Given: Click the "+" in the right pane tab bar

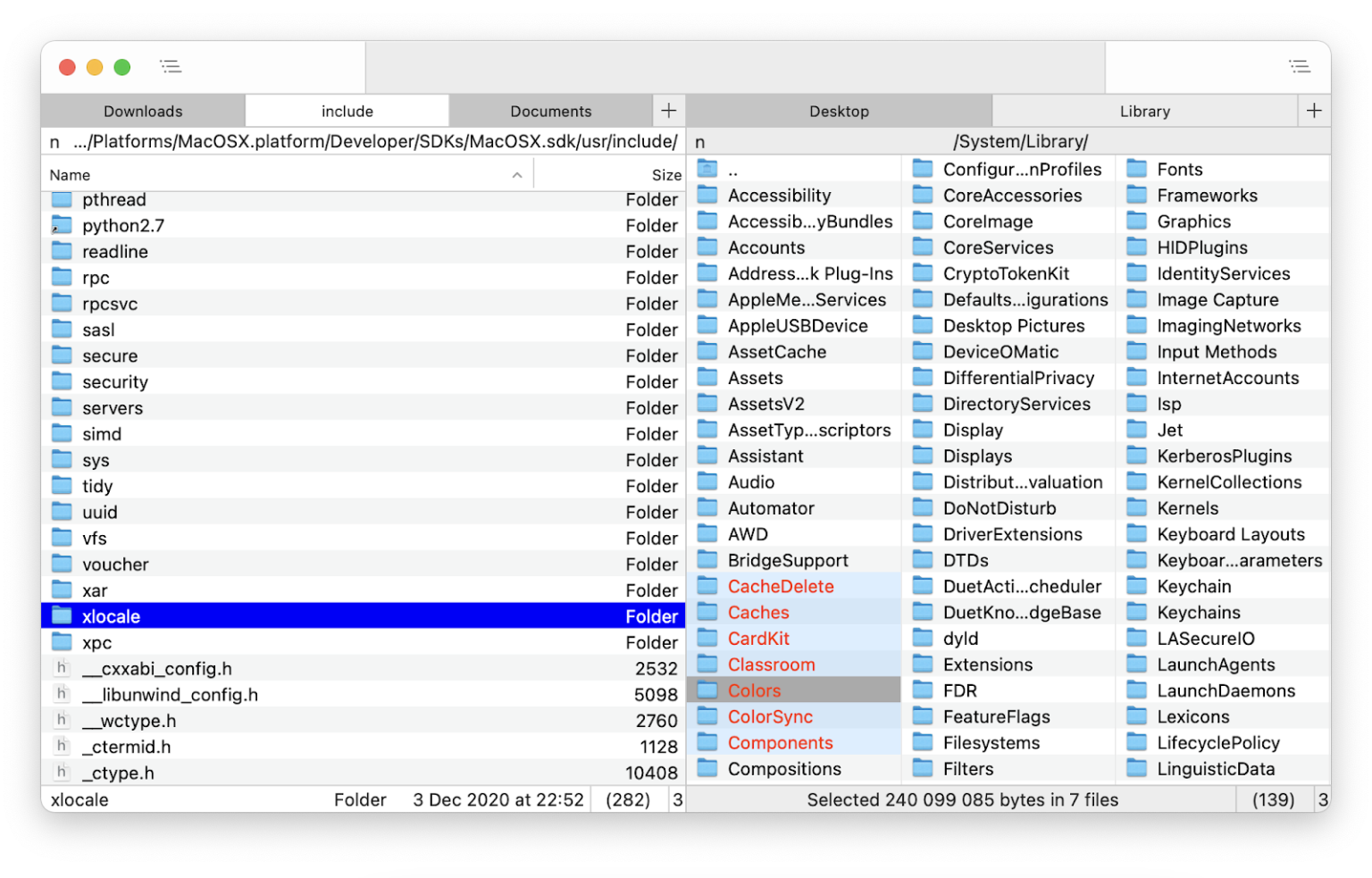Looking at the screenshot, I should pyautogui.click(x=1314, y=110).
